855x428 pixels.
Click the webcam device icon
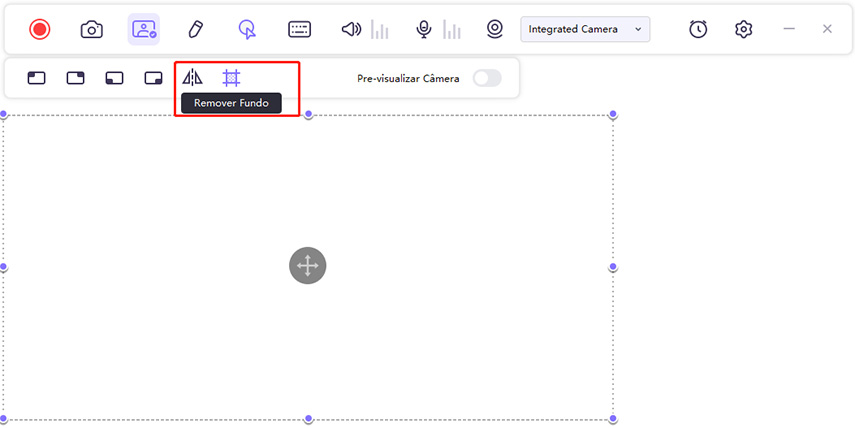(495, 29)
